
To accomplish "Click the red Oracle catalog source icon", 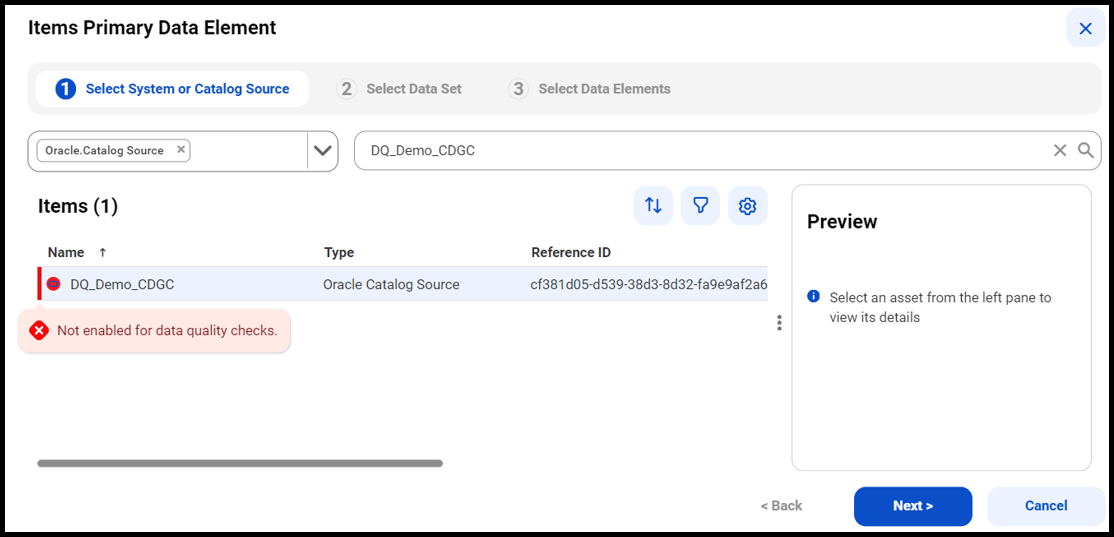I will (53, 284).
